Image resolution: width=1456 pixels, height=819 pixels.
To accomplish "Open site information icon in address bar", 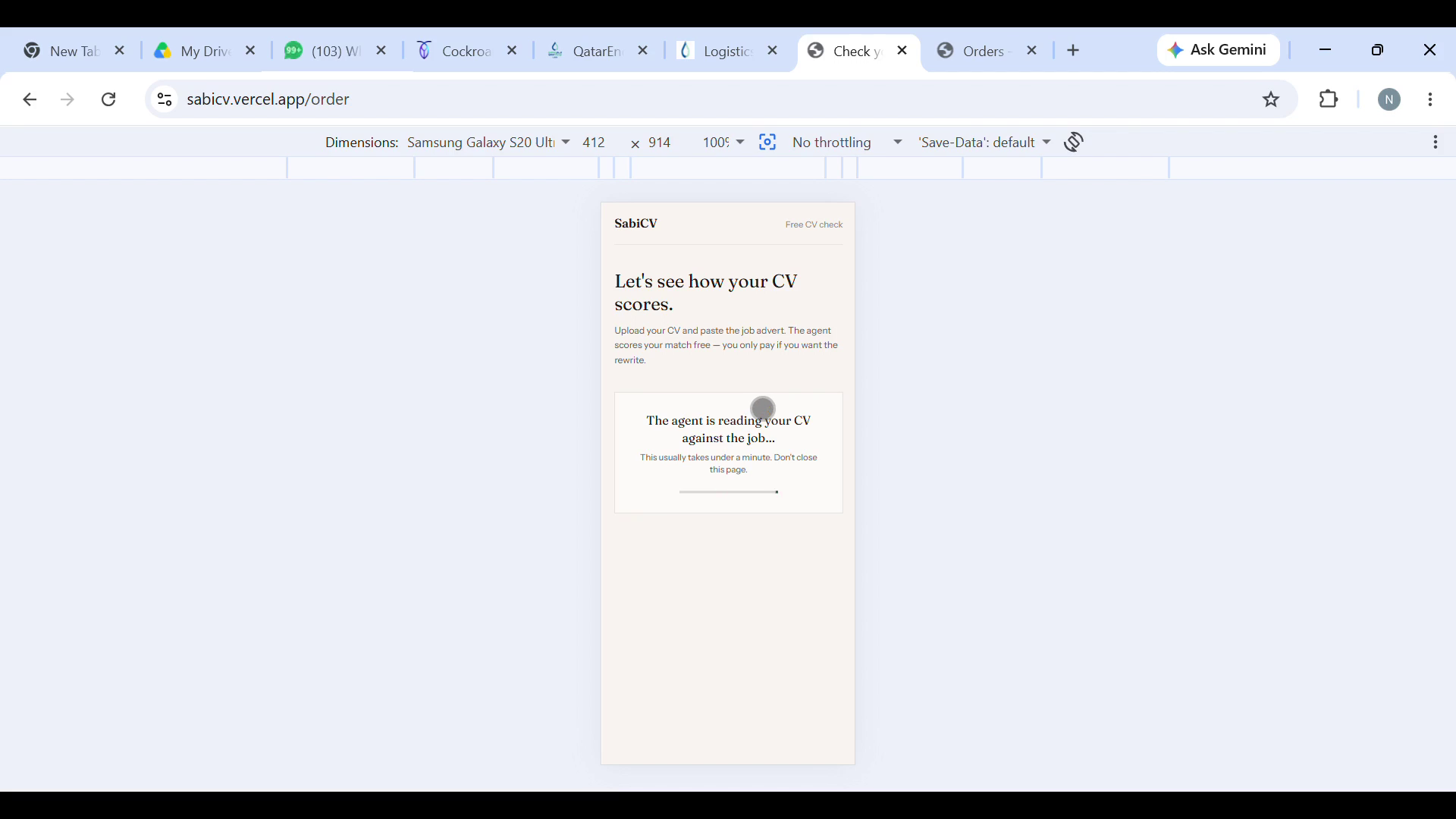I will click(165, 99).
